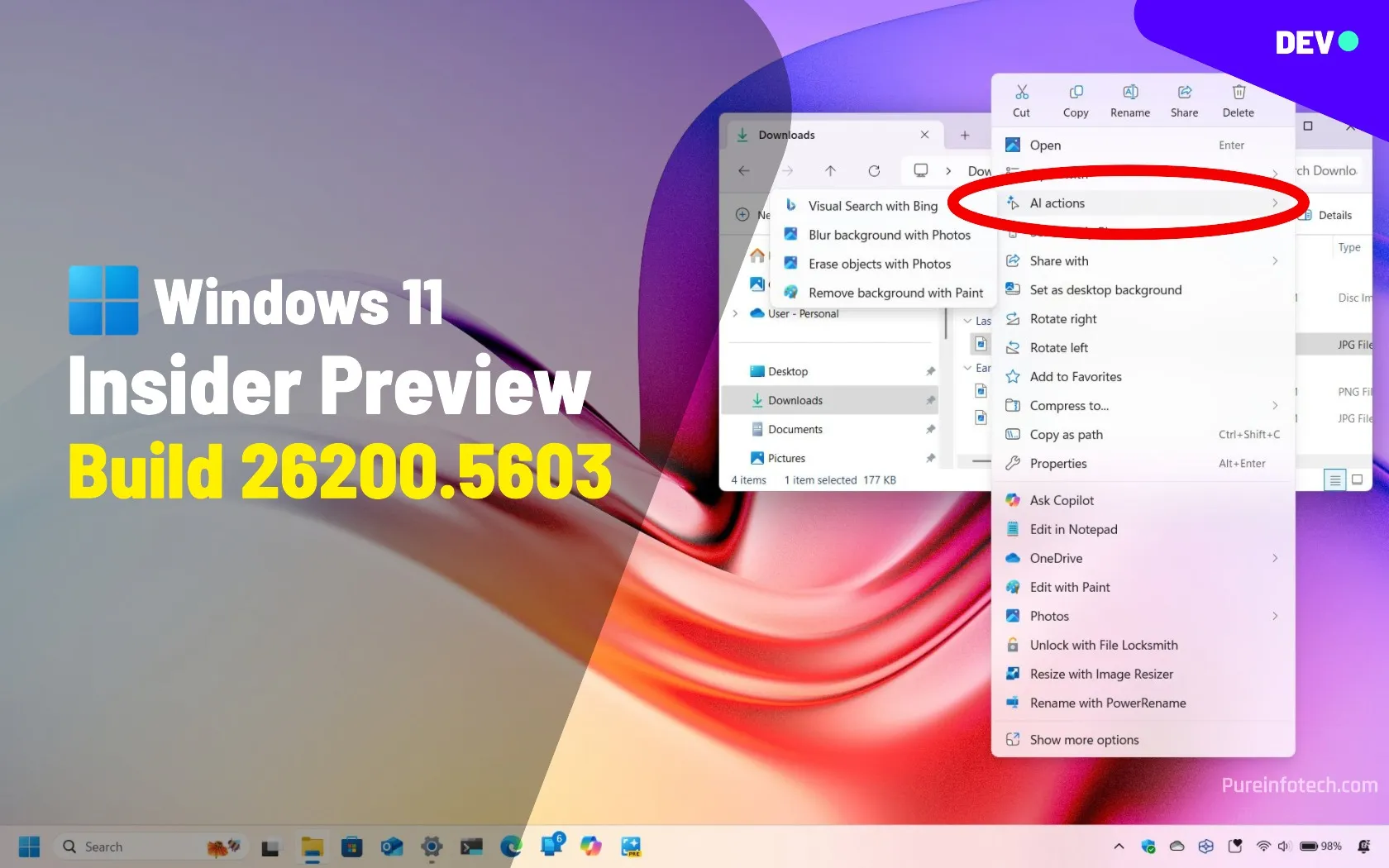This screenshot has height=868, width=1389.
Task: Open Properties from the context menu
Action: [x=1143, y=464]
